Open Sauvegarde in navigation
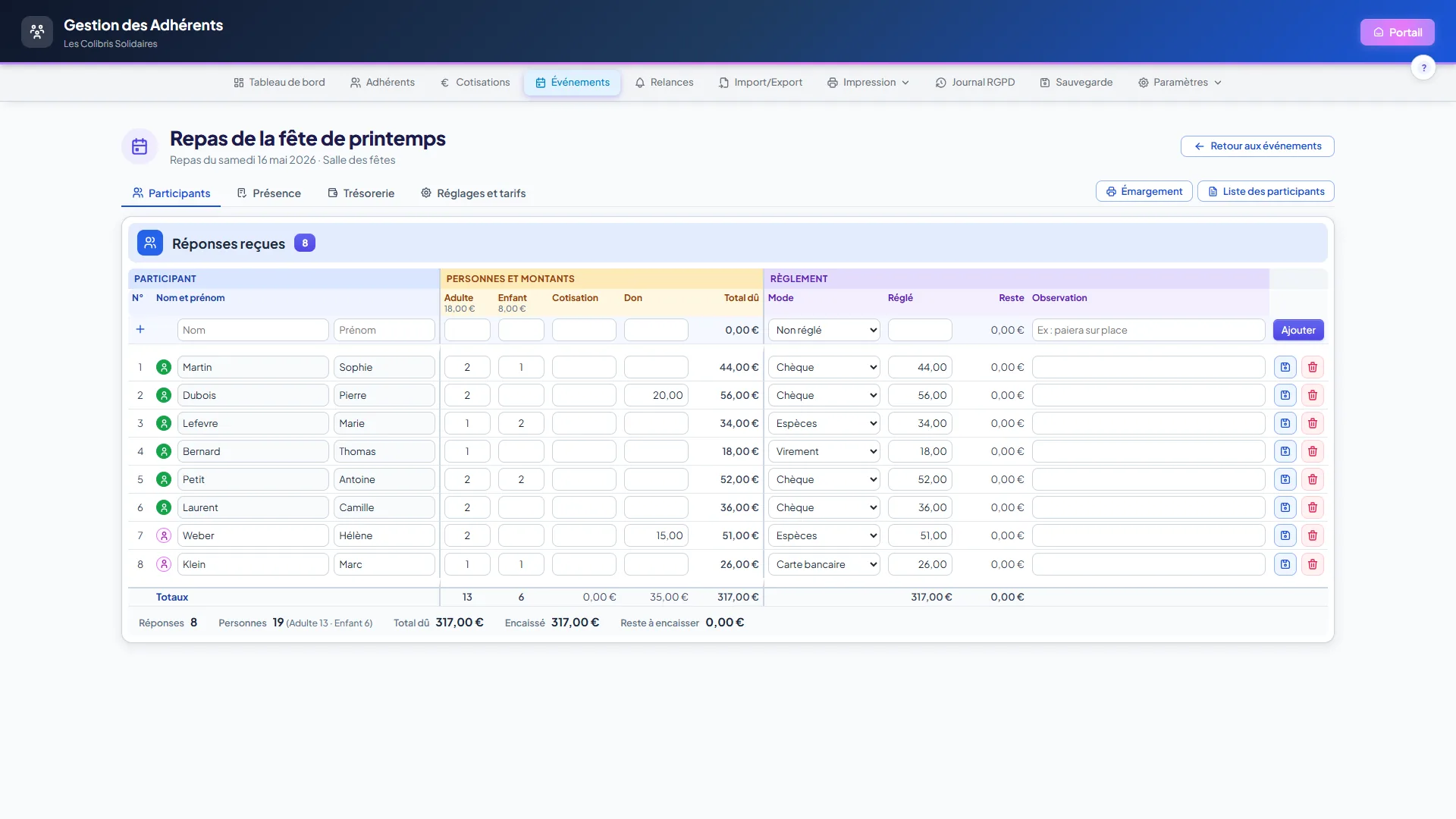Viewport: 1456px width, 819px height. click(1076, 82)
